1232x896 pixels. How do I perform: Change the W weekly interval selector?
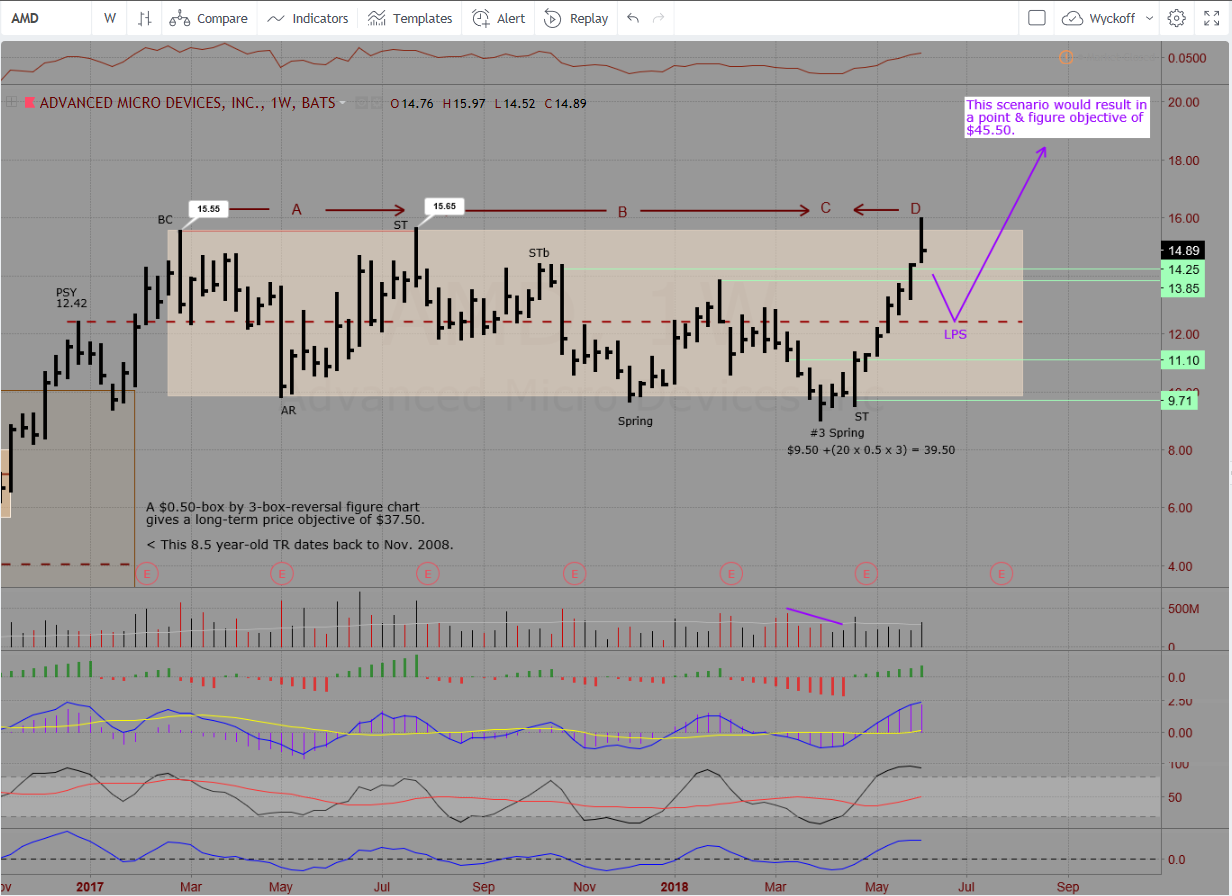tap(109, 18)
